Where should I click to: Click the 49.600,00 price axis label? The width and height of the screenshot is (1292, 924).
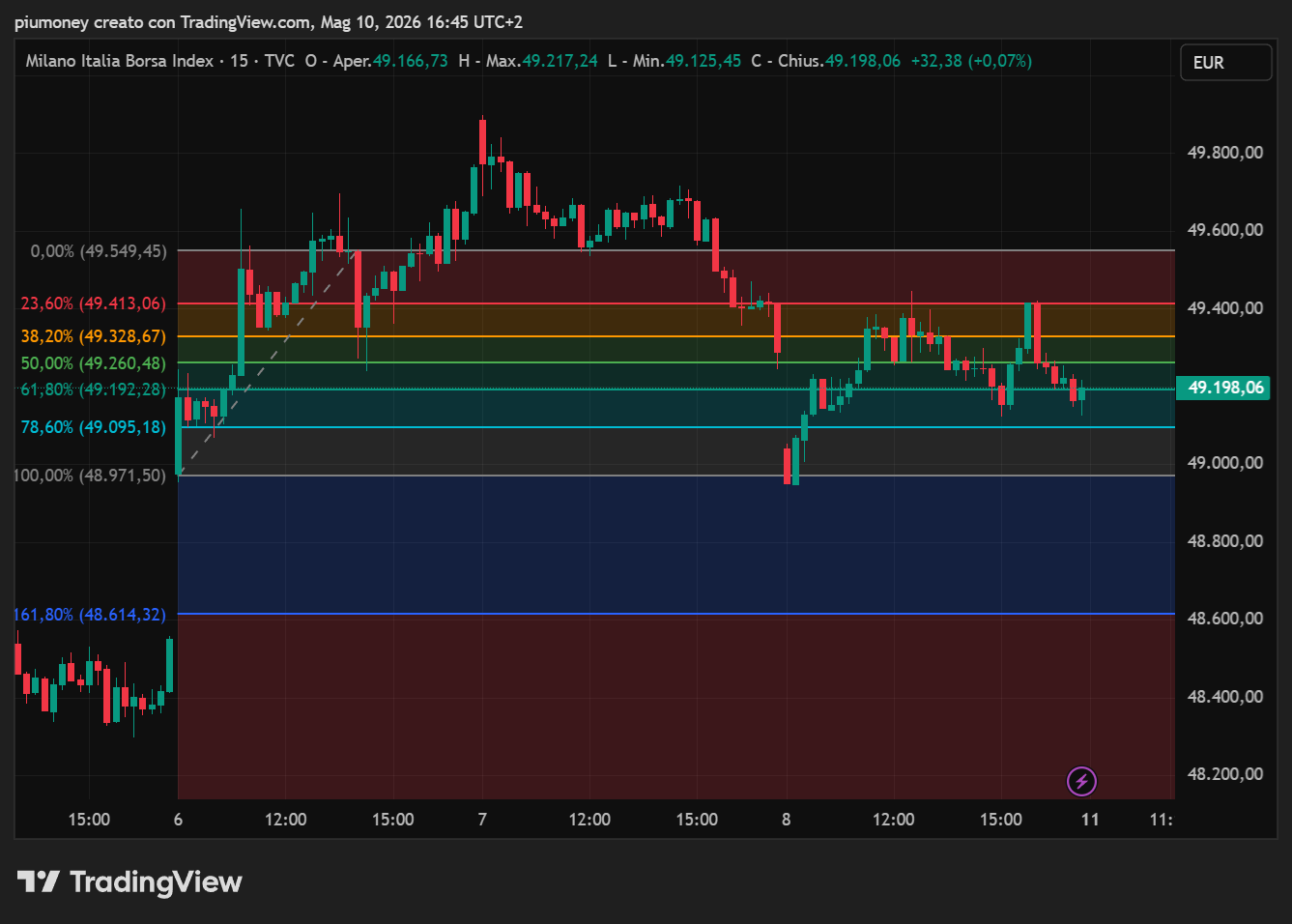pyautogui.click(x=1225, y=230)
